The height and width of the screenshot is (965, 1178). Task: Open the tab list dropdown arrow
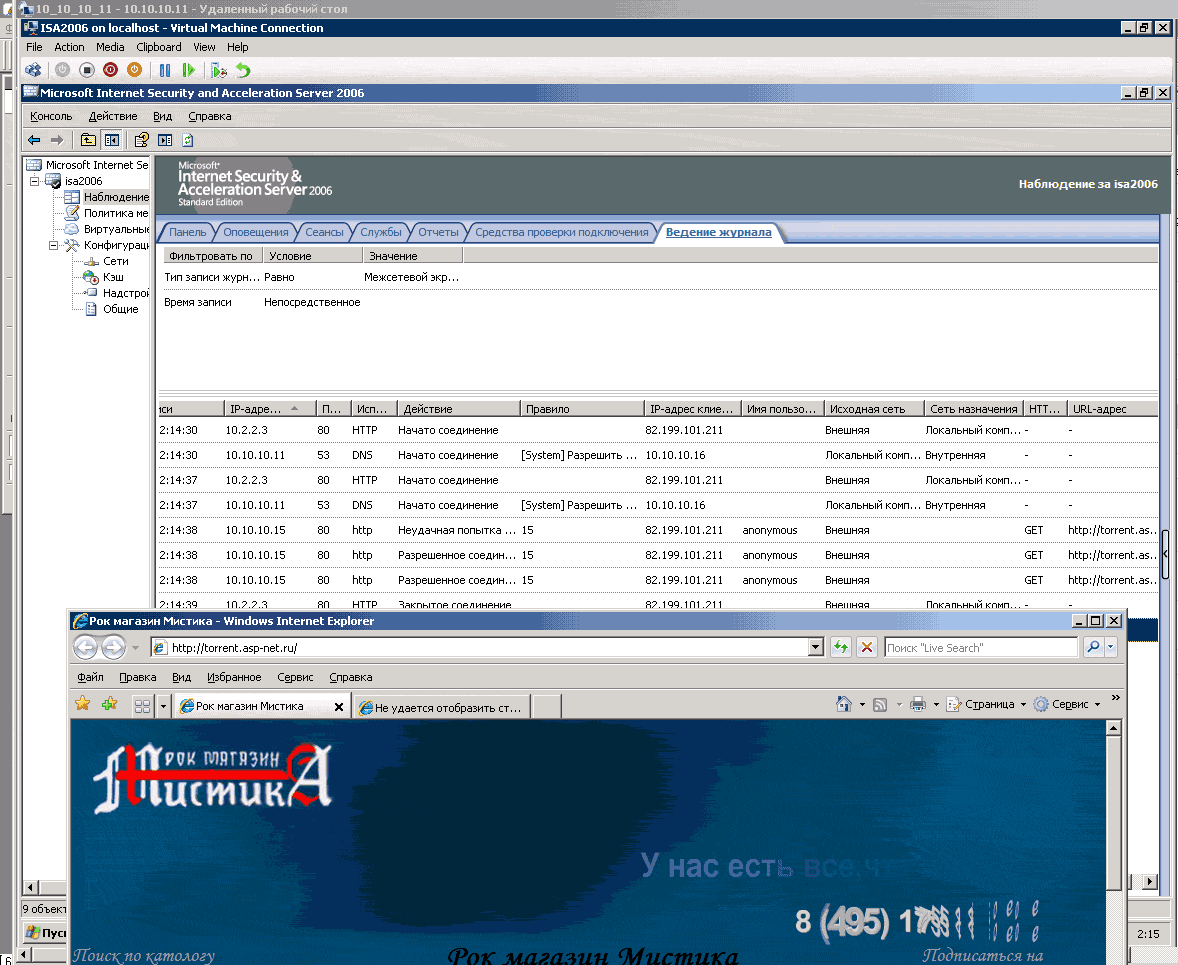click(163, 706)
